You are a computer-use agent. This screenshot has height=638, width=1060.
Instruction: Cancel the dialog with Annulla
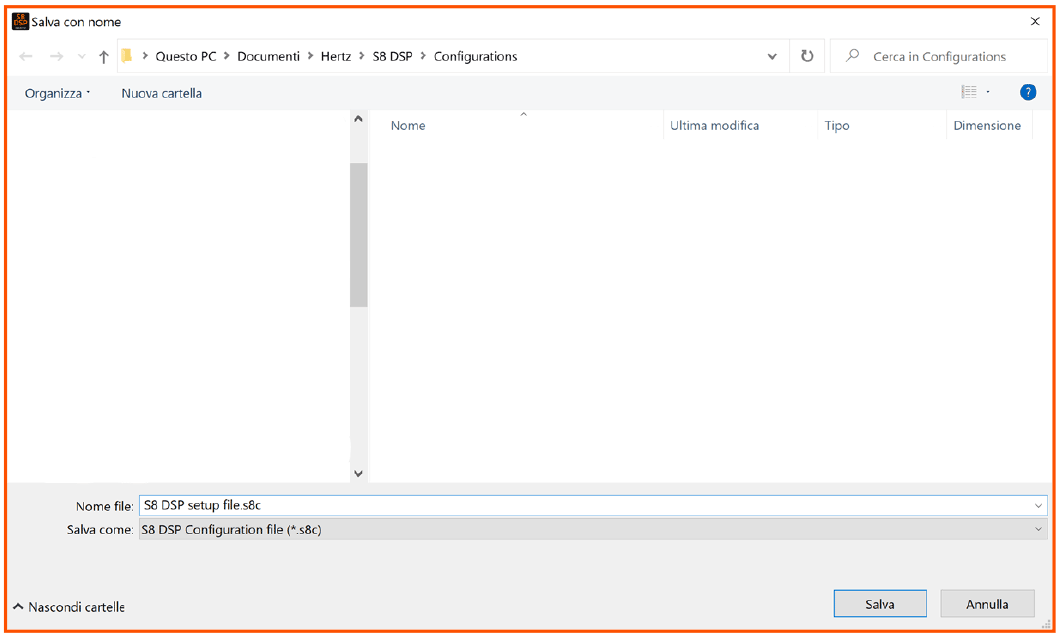coord(987,603)
